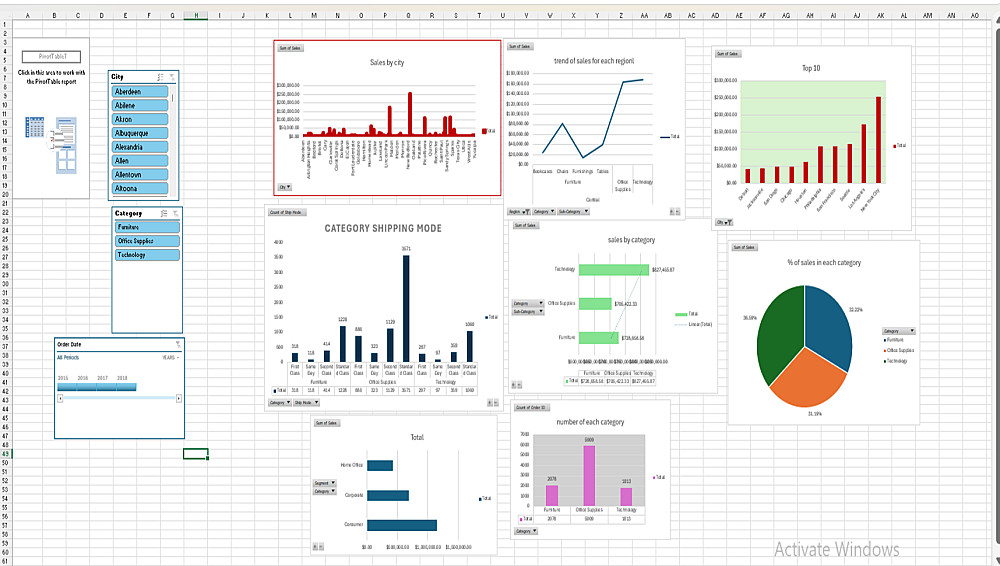The width and height of the screenshot is (1000, 566).
Task: Click Office Supplies bar in number of each category
Action: coord(589,476)
